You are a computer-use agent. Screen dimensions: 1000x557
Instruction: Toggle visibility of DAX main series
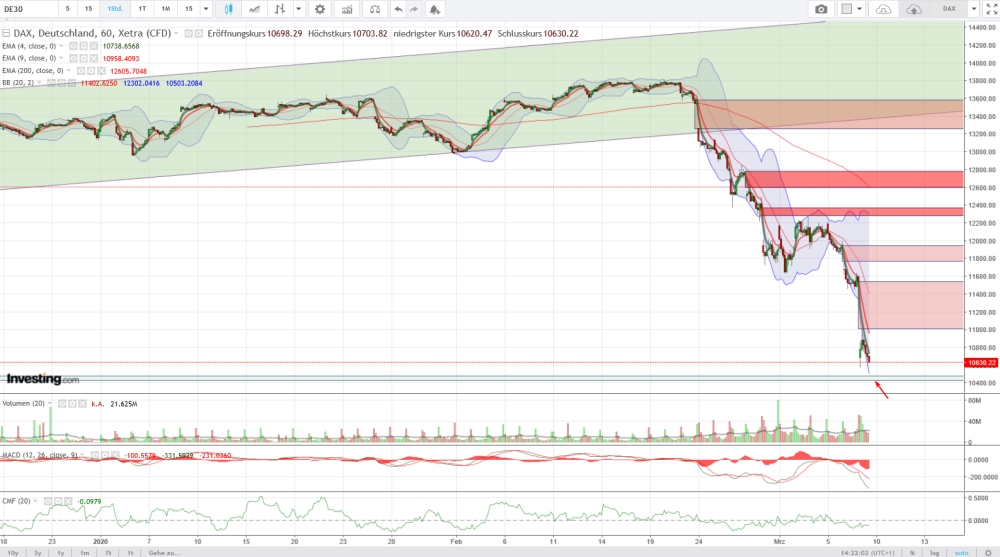(x=189, y=33)
